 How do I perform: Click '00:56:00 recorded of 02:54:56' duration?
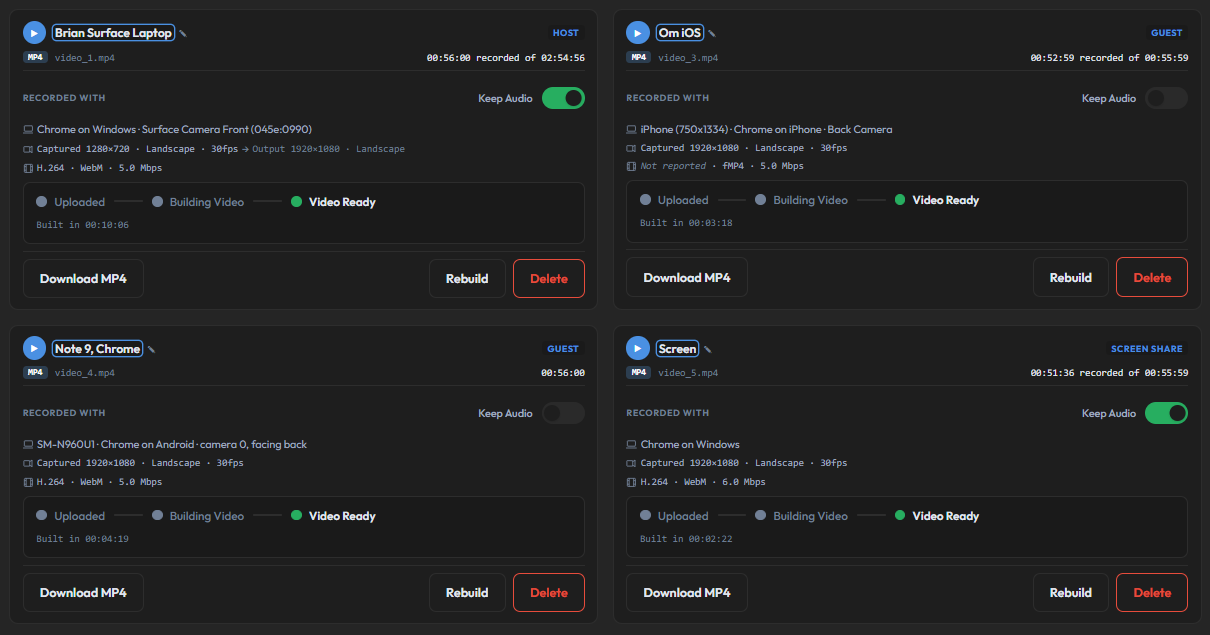click(506, 58)
